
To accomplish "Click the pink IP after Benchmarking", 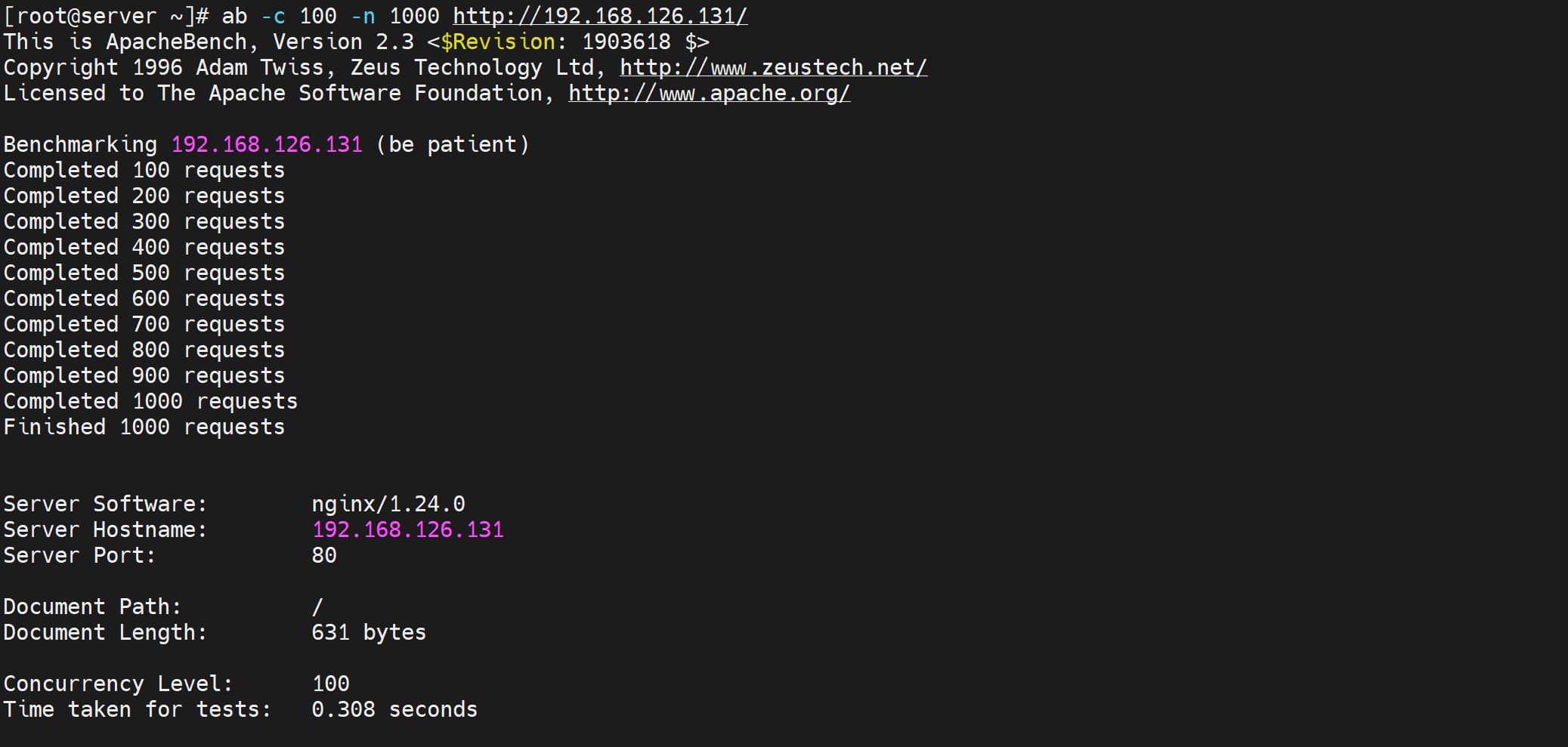I will (267, 144).
